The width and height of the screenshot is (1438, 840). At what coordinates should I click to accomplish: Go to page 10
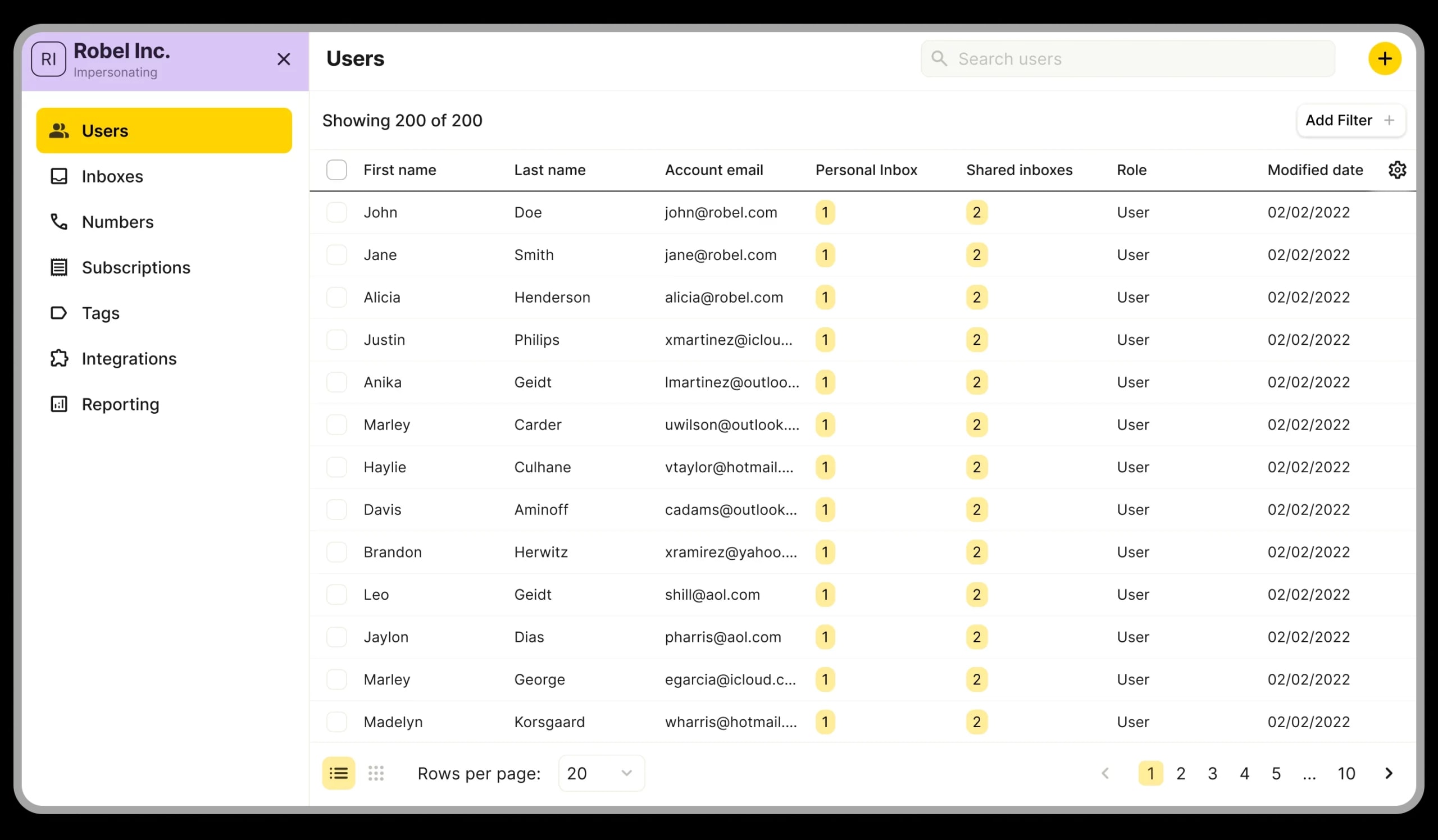point(1346,773)
